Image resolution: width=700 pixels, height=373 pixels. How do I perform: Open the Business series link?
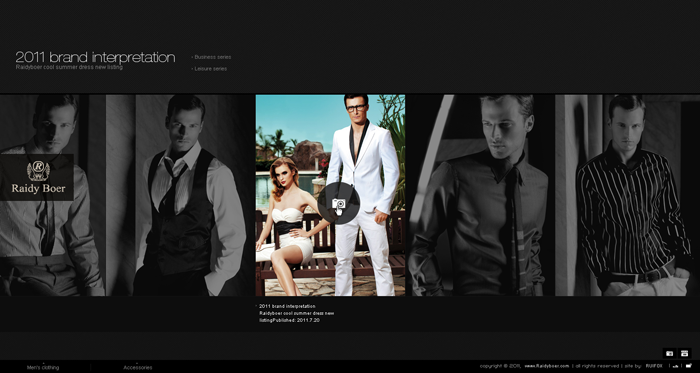[x=211, y=57]
